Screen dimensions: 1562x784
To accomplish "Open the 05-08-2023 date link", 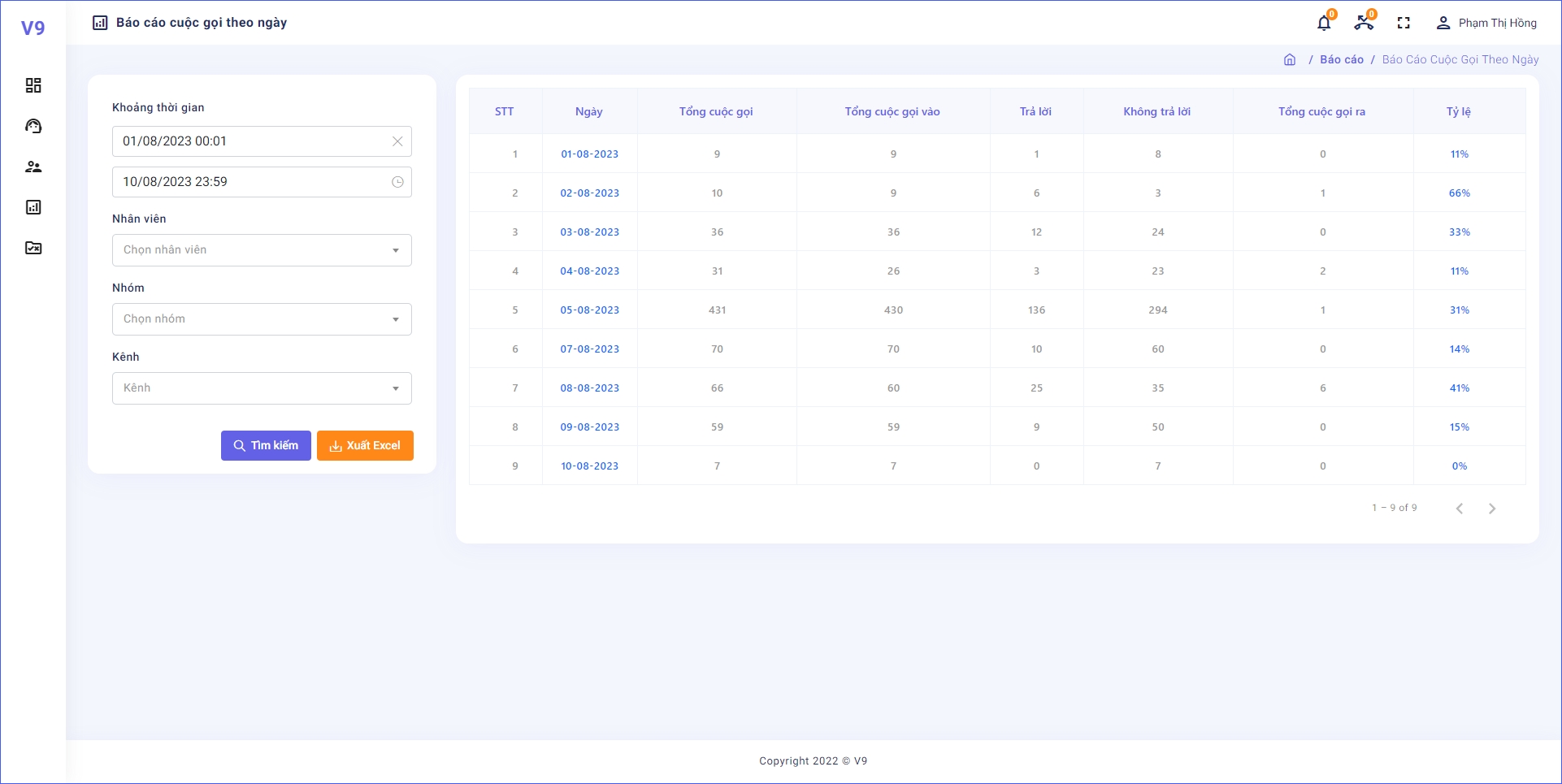I will tap(589, 310).
